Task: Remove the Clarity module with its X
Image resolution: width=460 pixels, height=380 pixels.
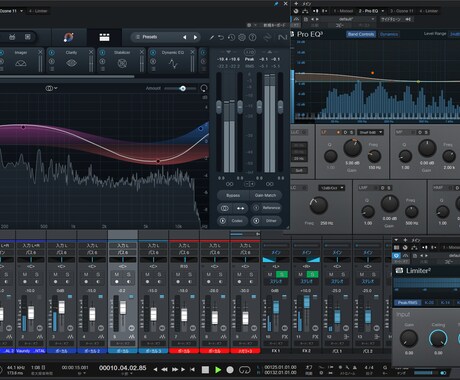Action: click(x=91, y=52)
